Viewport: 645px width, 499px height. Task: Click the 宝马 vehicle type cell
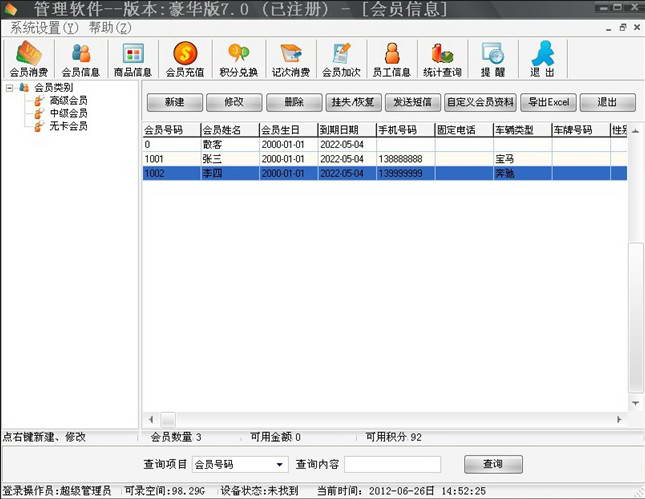pos(522,159)
